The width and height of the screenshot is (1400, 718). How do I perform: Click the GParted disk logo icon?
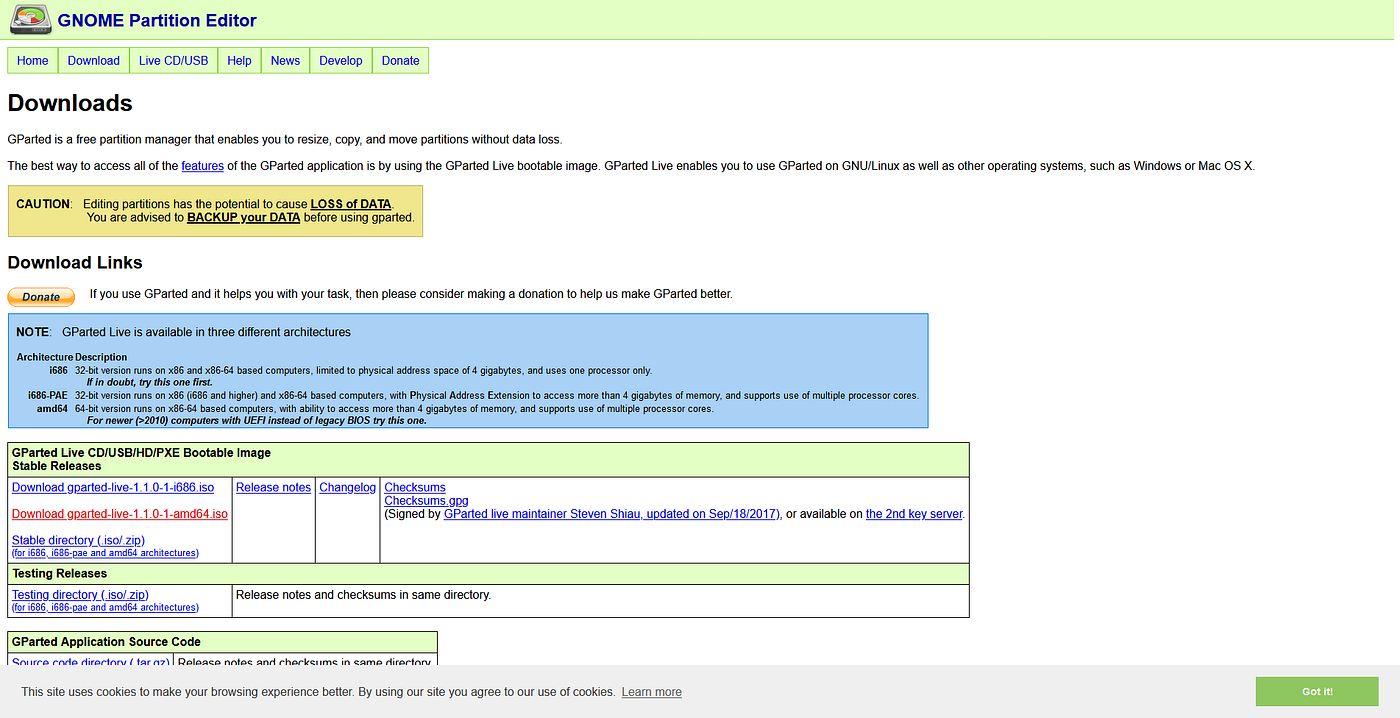click(30, 19)
